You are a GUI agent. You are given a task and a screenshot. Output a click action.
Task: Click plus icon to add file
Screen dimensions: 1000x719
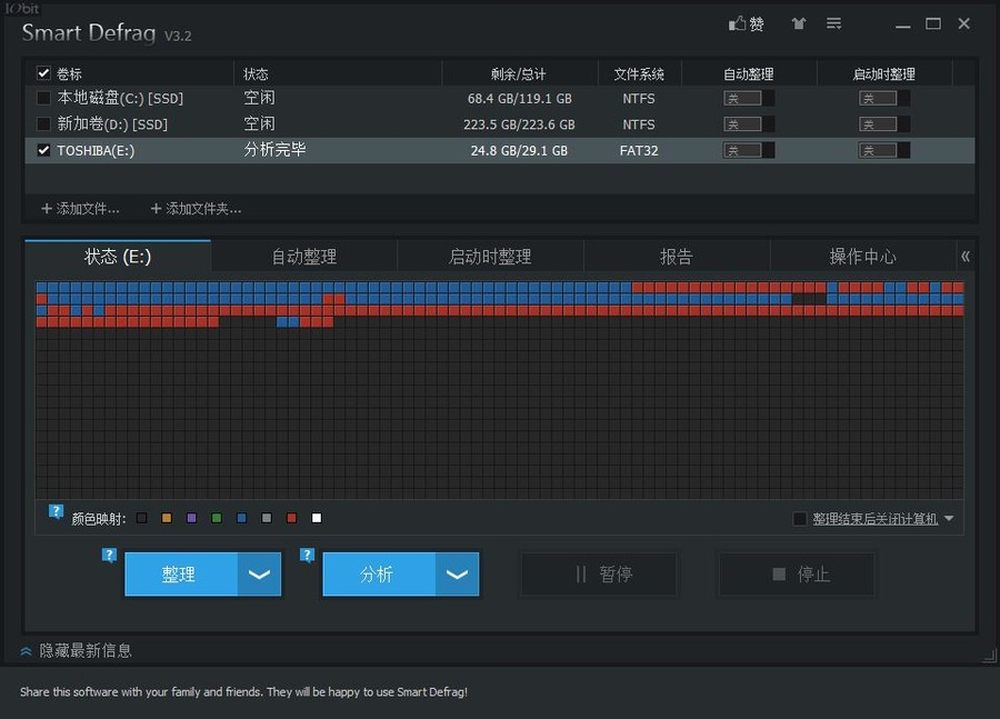pyautogui.click(x=47, y=209)
